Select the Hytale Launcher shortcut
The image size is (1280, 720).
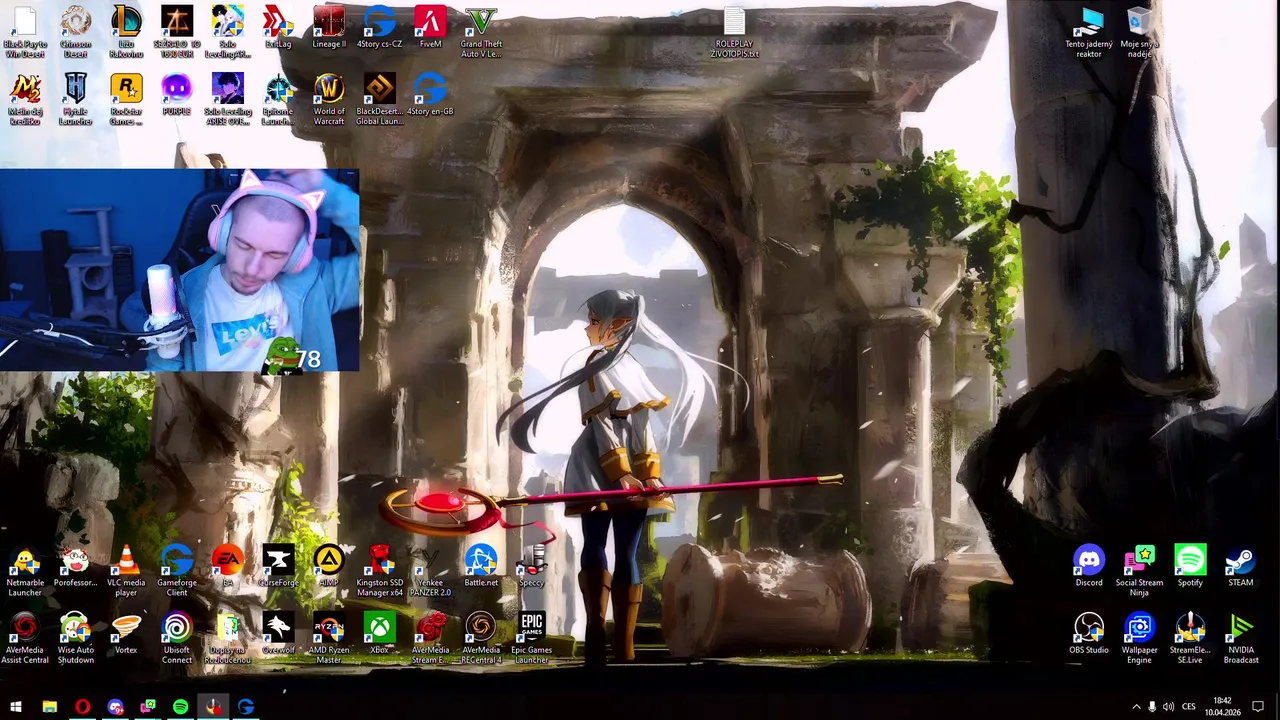coord(75,98)
